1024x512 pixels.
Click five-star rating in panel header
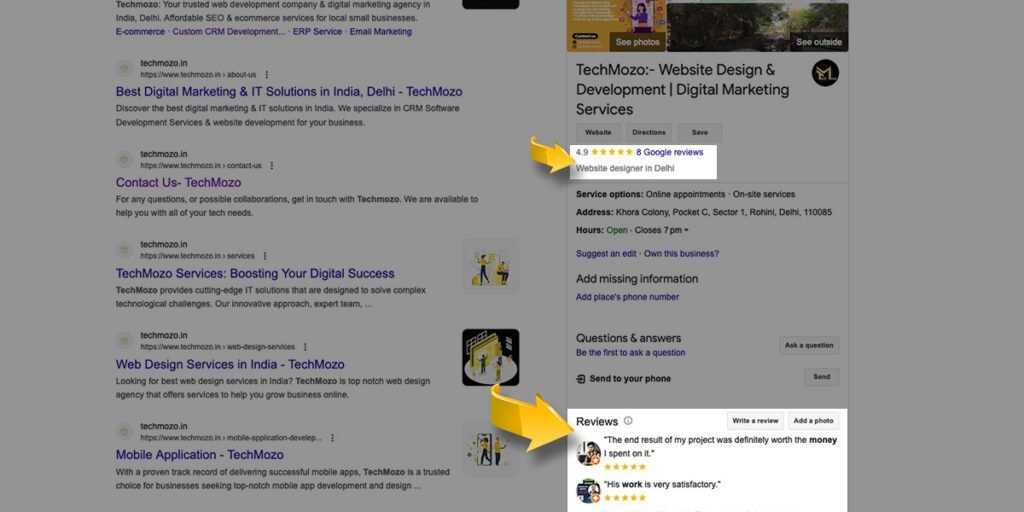pos(612,152)
